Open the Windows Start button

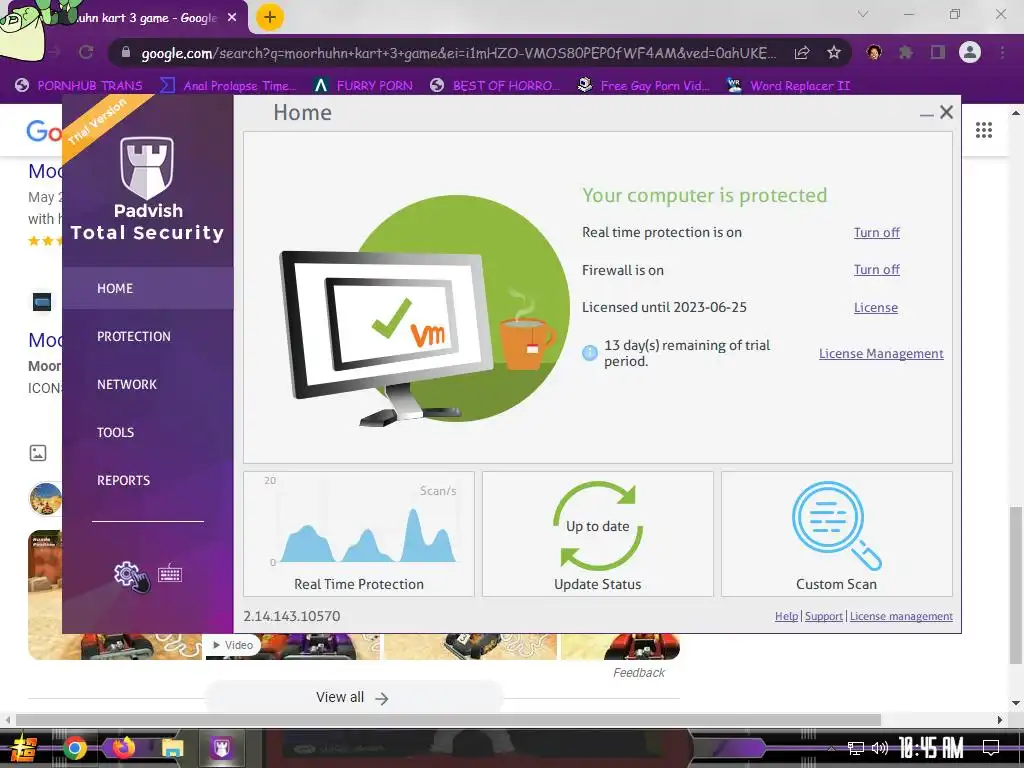25,748
